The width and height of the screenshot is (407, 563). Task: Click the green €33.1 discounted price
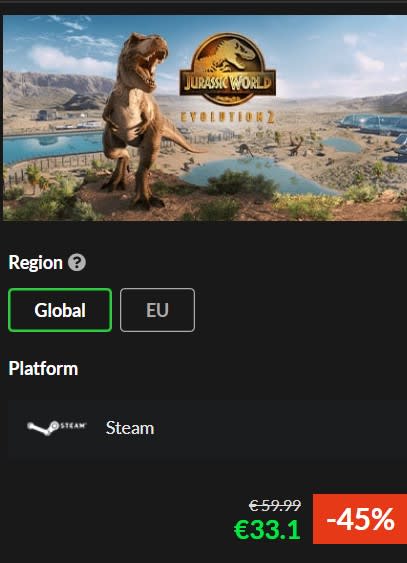point(267,530)
